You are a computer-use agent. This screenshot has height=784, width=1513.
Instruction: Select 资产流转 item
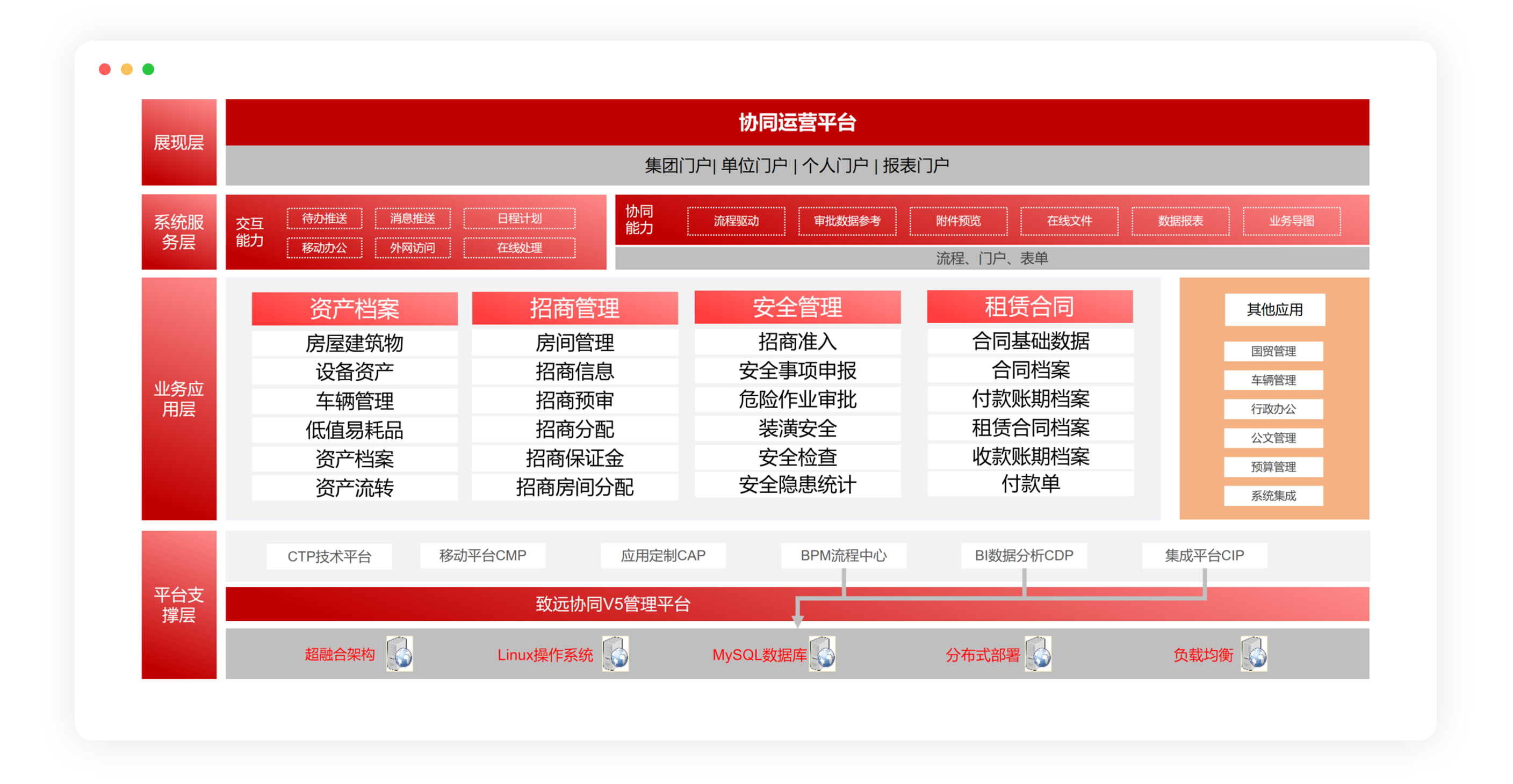pos(355,488)
